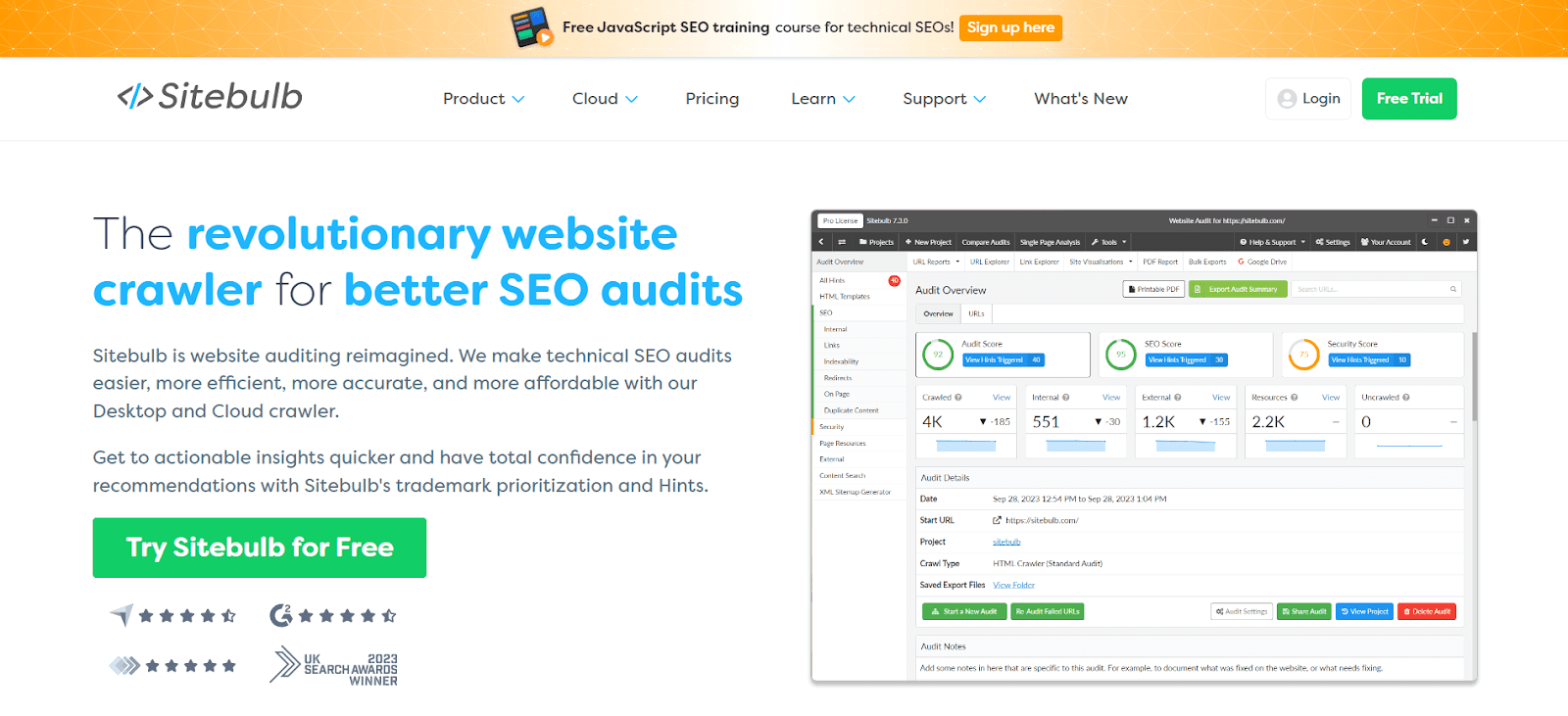Screen dimensions: 1568x716
Task: Open the Tools dropdown in the app toolbar
Action: pos(1109,242)
